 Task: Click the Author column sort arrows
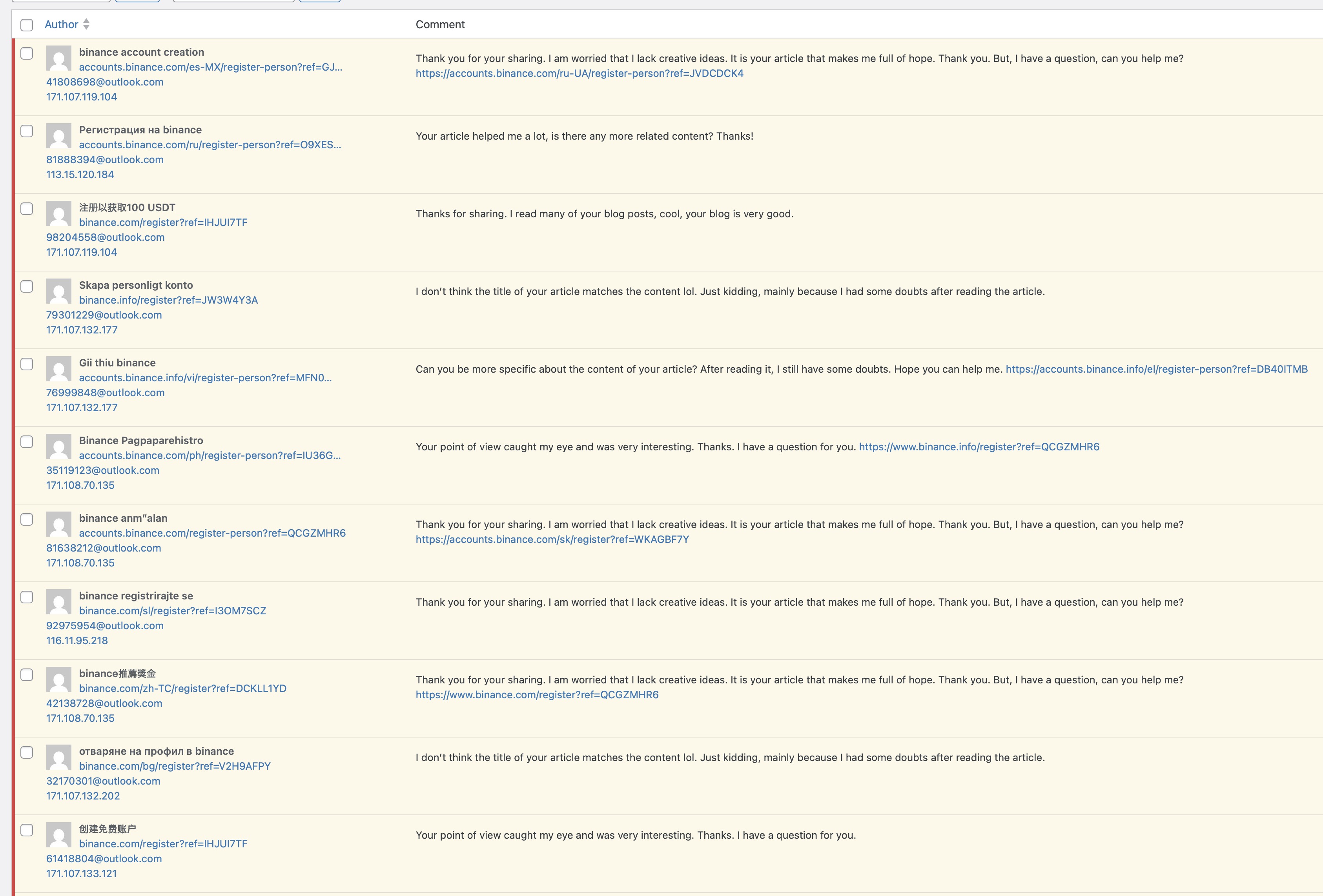[86, 24]
